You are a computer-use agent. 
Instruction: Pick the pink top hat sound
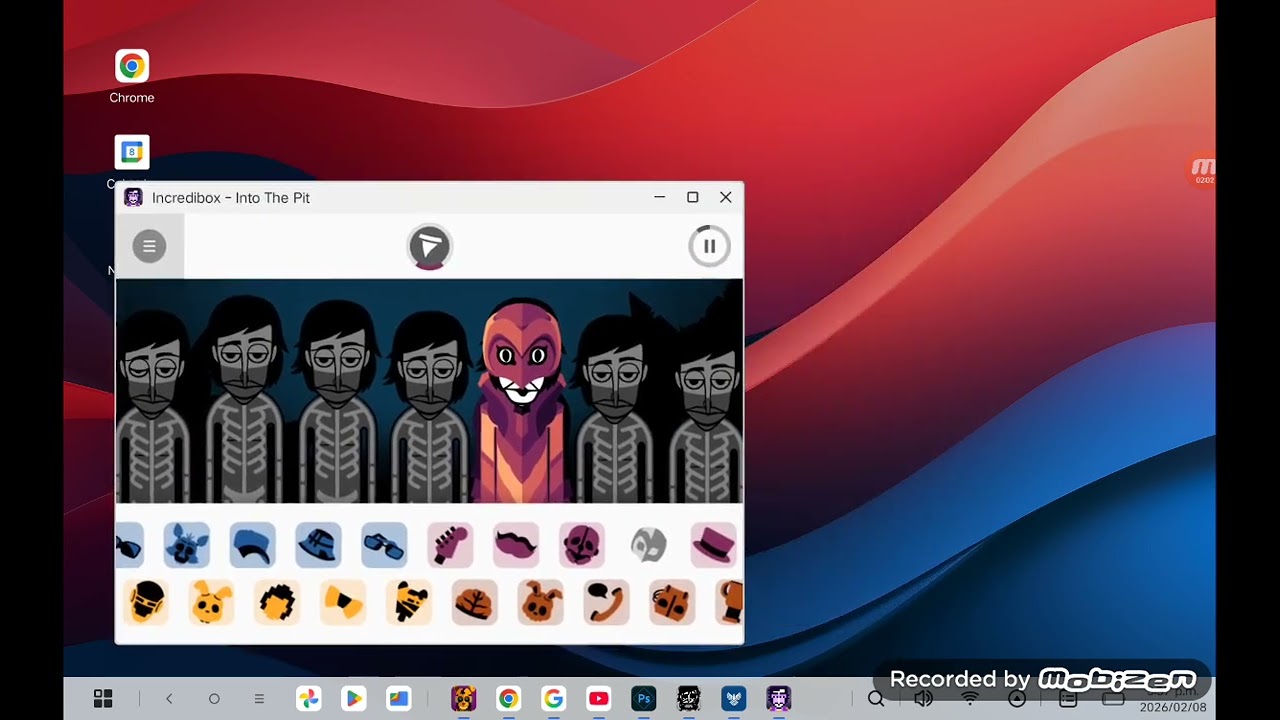[x=713, y=545]
